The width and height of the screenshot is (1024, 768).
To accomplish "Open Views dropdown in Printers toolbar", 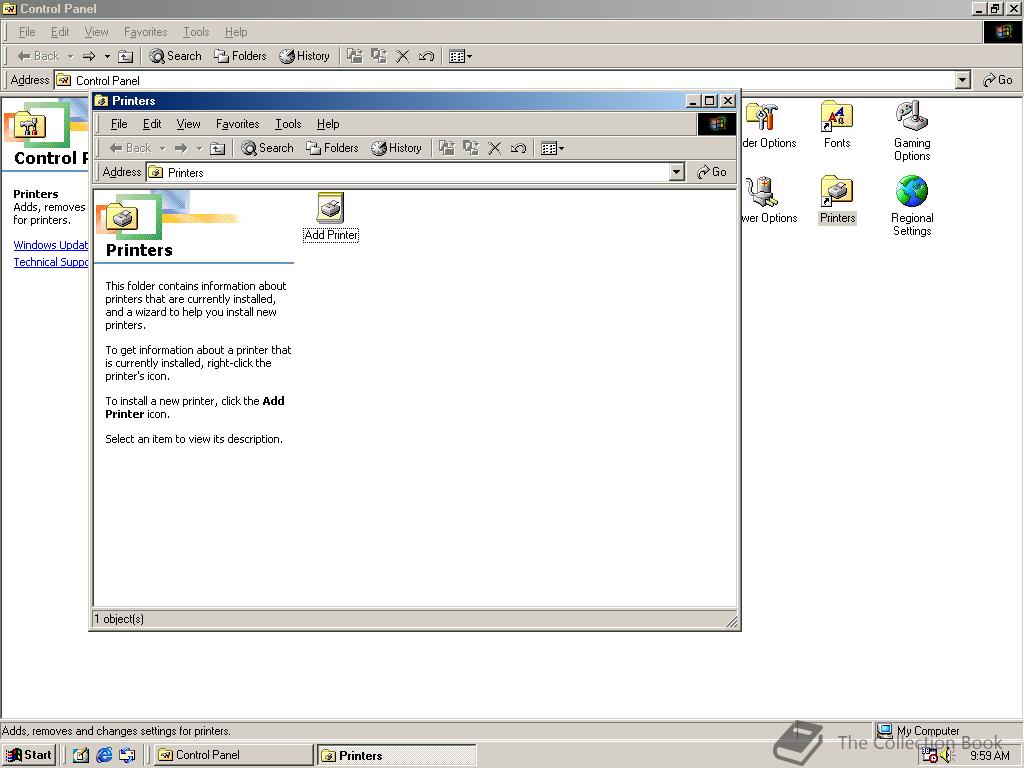I will (x=552, y=148).
